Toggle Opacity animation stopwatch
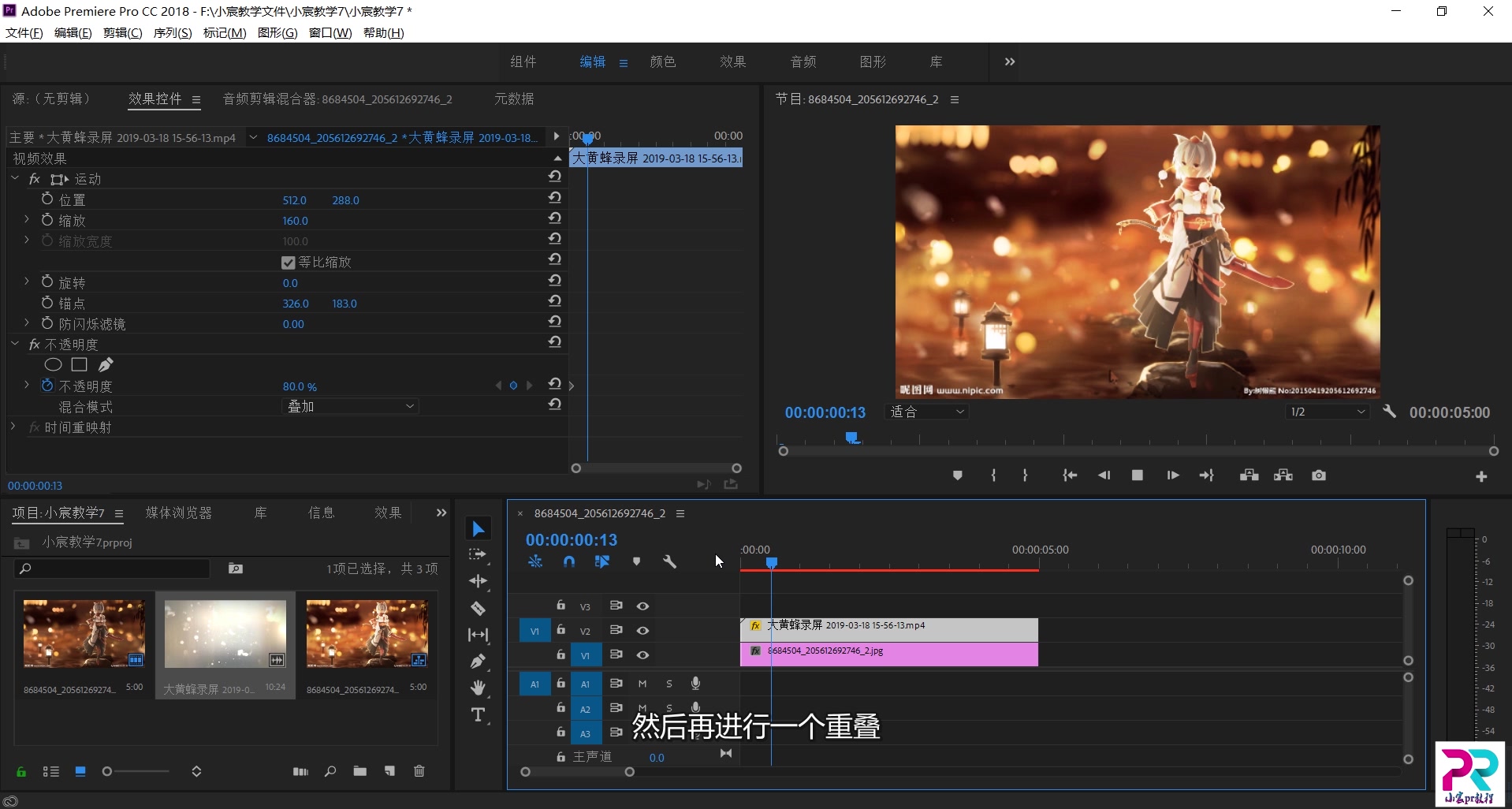Viewport: 1512px width, 809px height. 47,386
